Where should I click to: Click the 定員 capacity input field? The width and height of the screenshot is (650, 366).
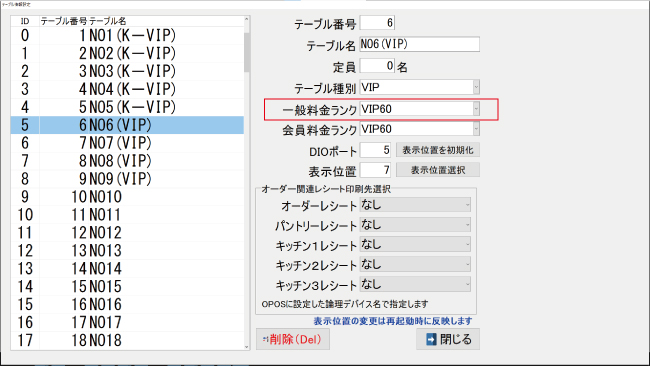pyautogui.click(x=377, y=66)
